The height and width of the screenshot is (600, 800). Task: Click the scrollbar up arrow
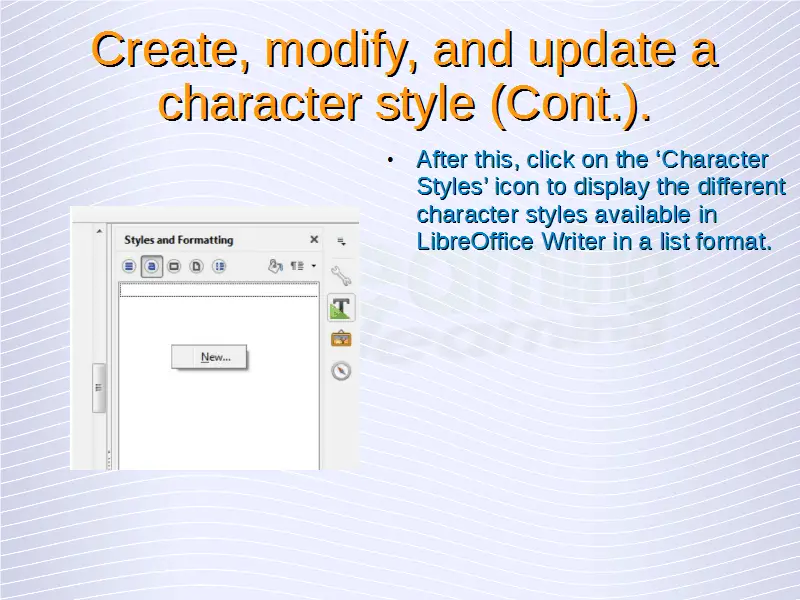click(99, 231)
